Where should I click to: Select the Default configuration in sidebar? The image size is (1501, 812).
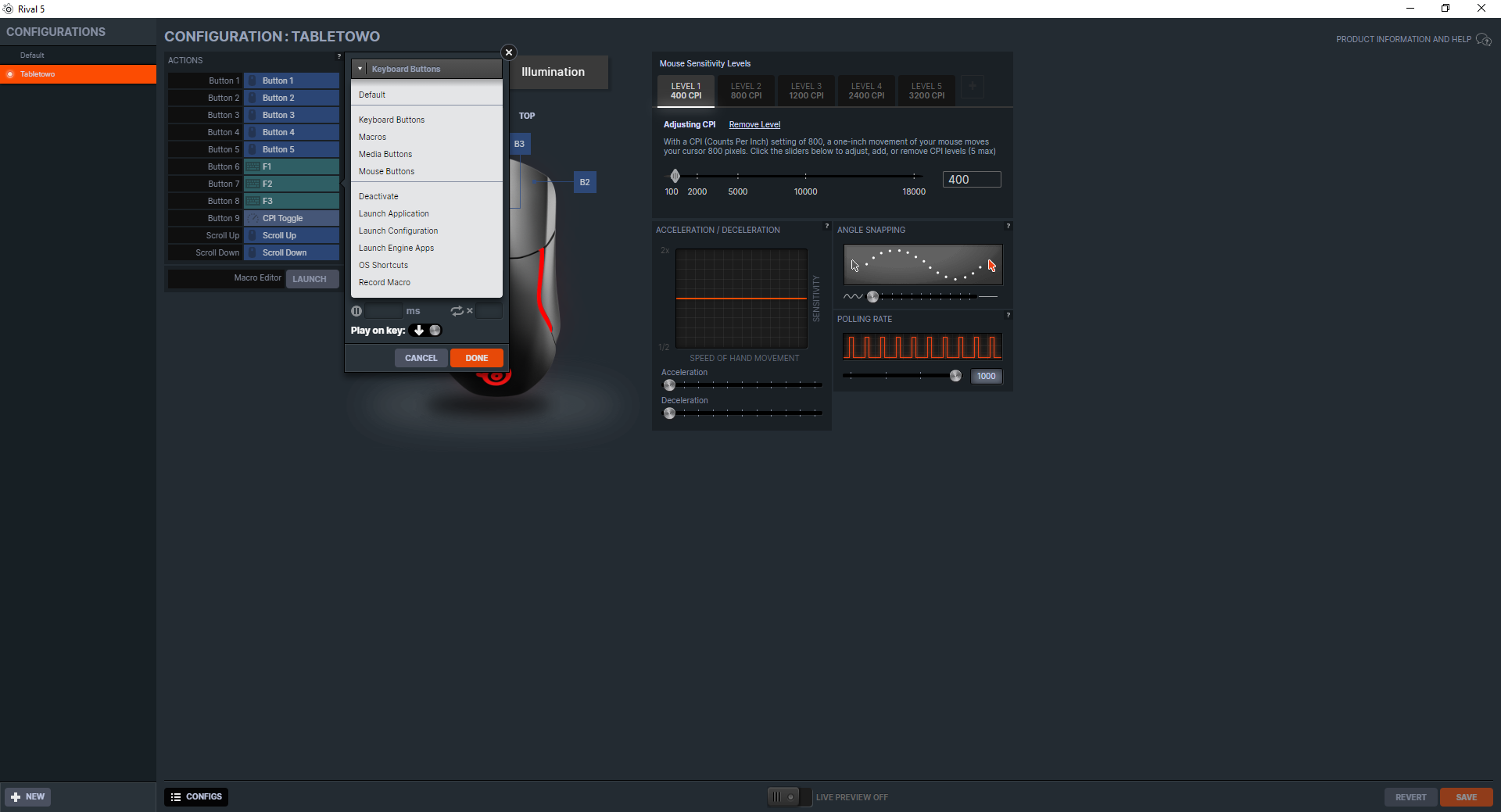tap(78, 55)
